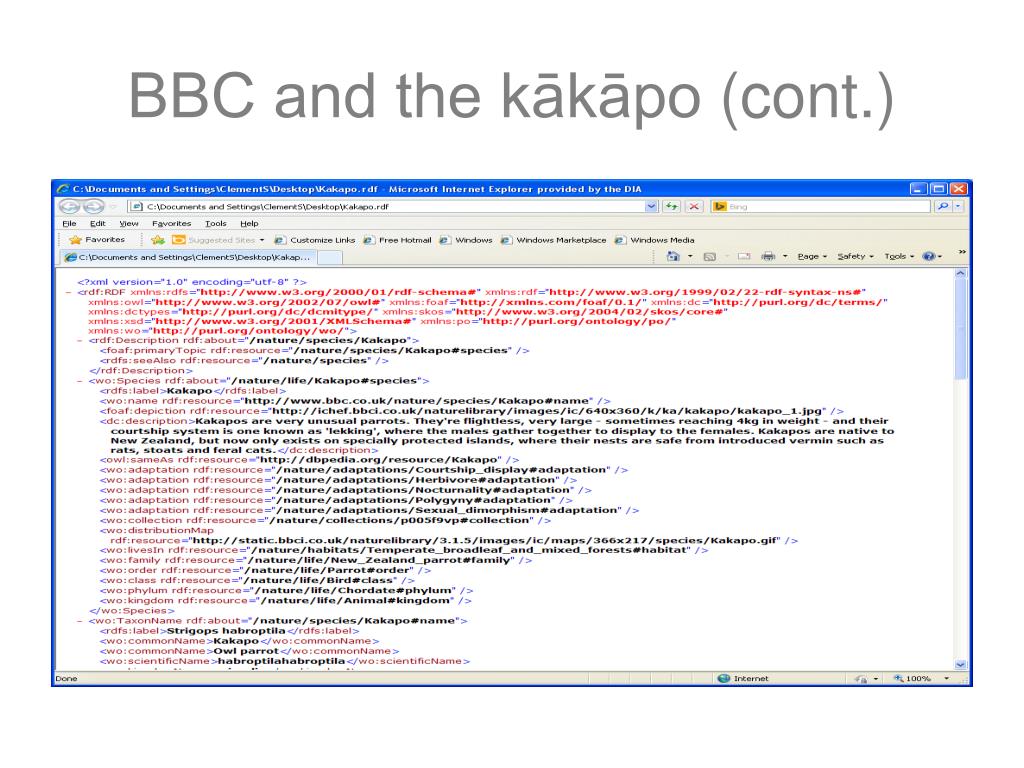Collapse the rdf:RDF root node minus sign
This screenshot has height=768, width=1024.
pyautogui.click(x=68, y=292)
